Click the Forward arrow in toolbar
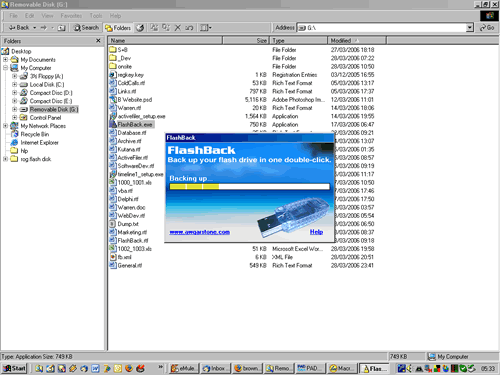500x375 pixels. coord(44,28)
